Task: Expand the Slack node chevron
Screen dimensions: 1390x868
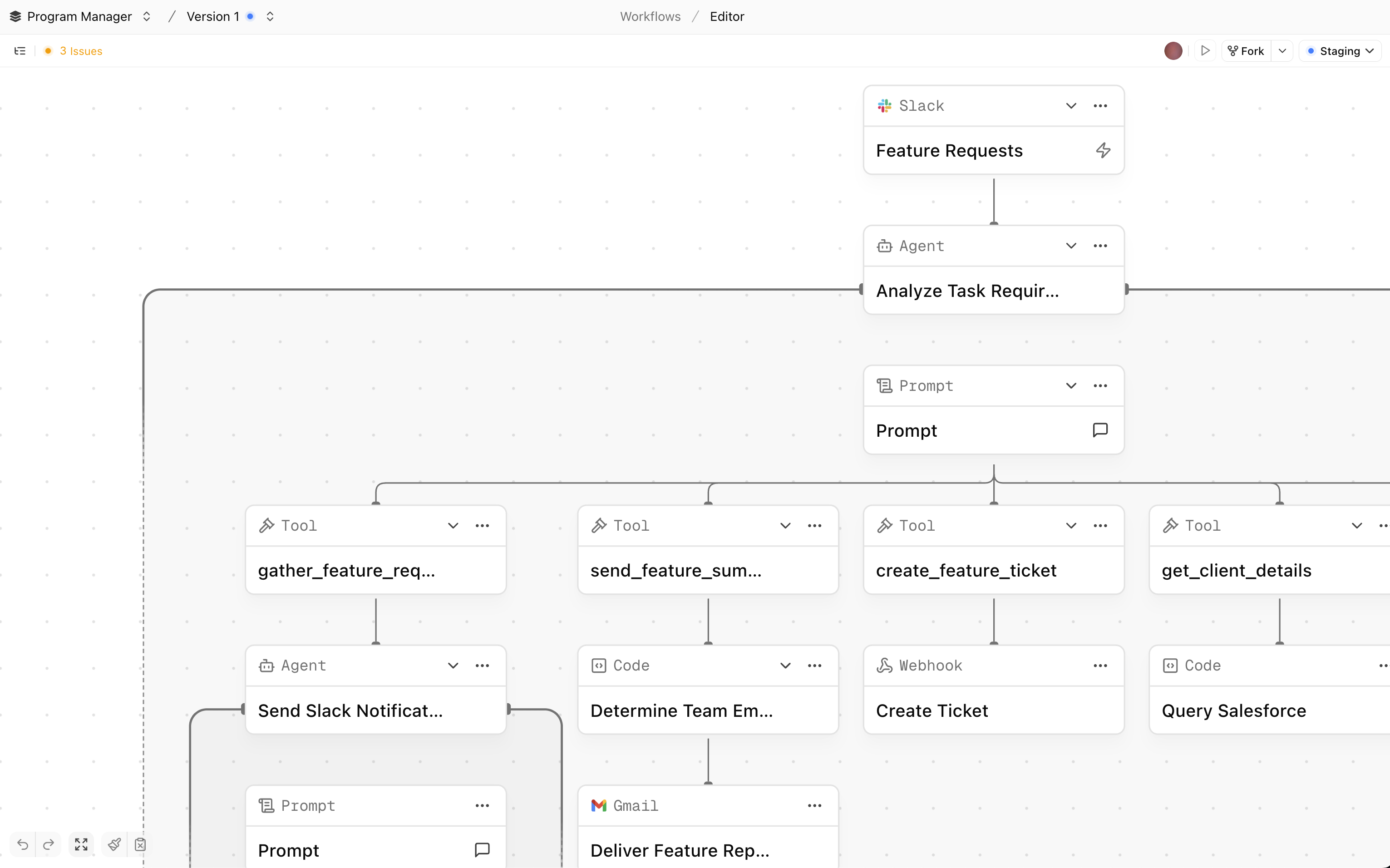Action: pyautogui.click(x=1070, y=106)
